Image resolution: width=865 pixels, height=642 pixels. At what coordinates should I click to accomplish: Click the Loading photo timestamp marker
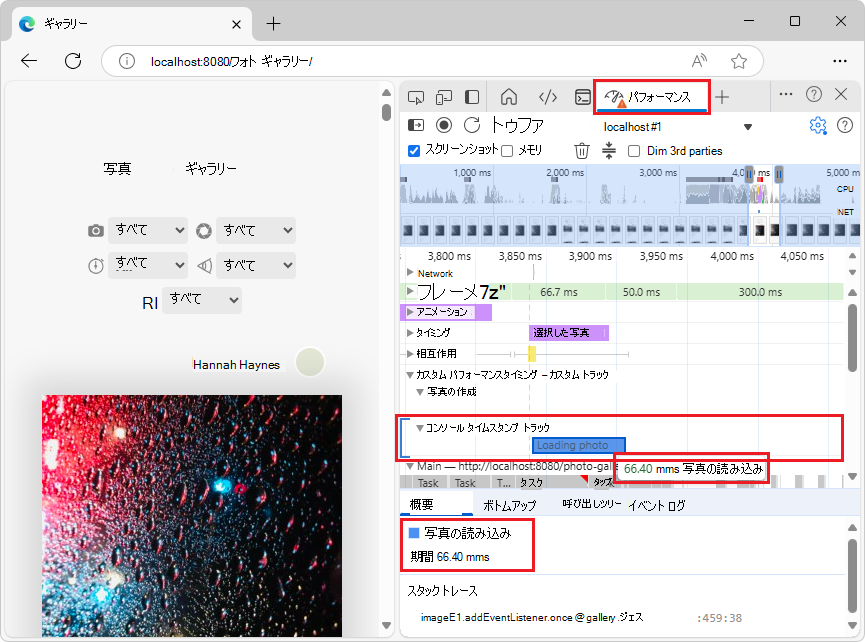pos(578,444)
